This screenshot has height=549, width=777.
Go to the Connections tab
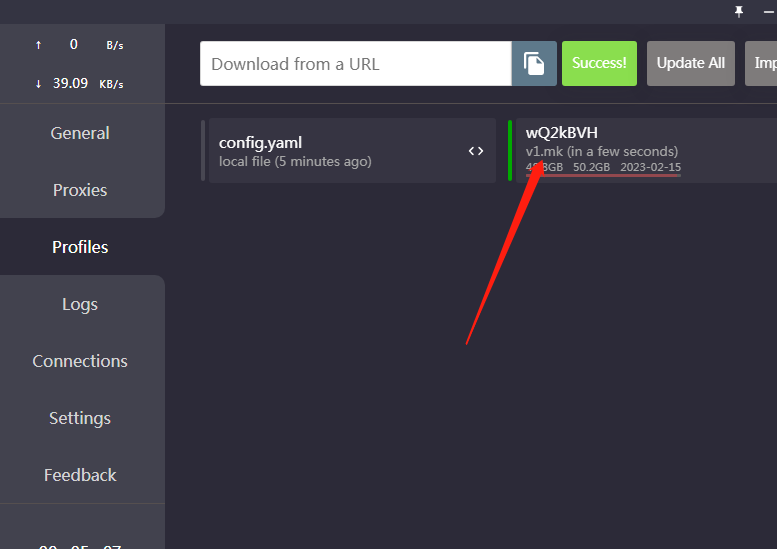80,361
